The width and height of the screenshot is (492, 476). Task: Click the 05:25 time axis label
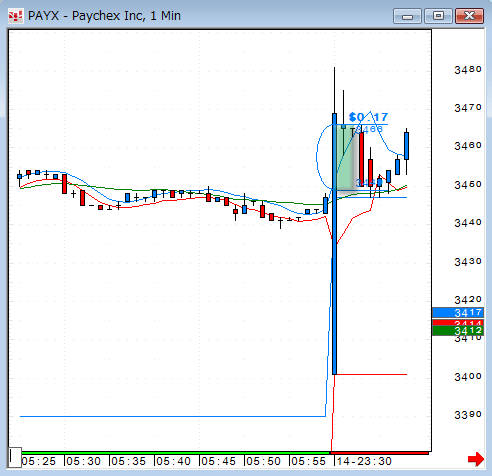(x=39, y=461)
